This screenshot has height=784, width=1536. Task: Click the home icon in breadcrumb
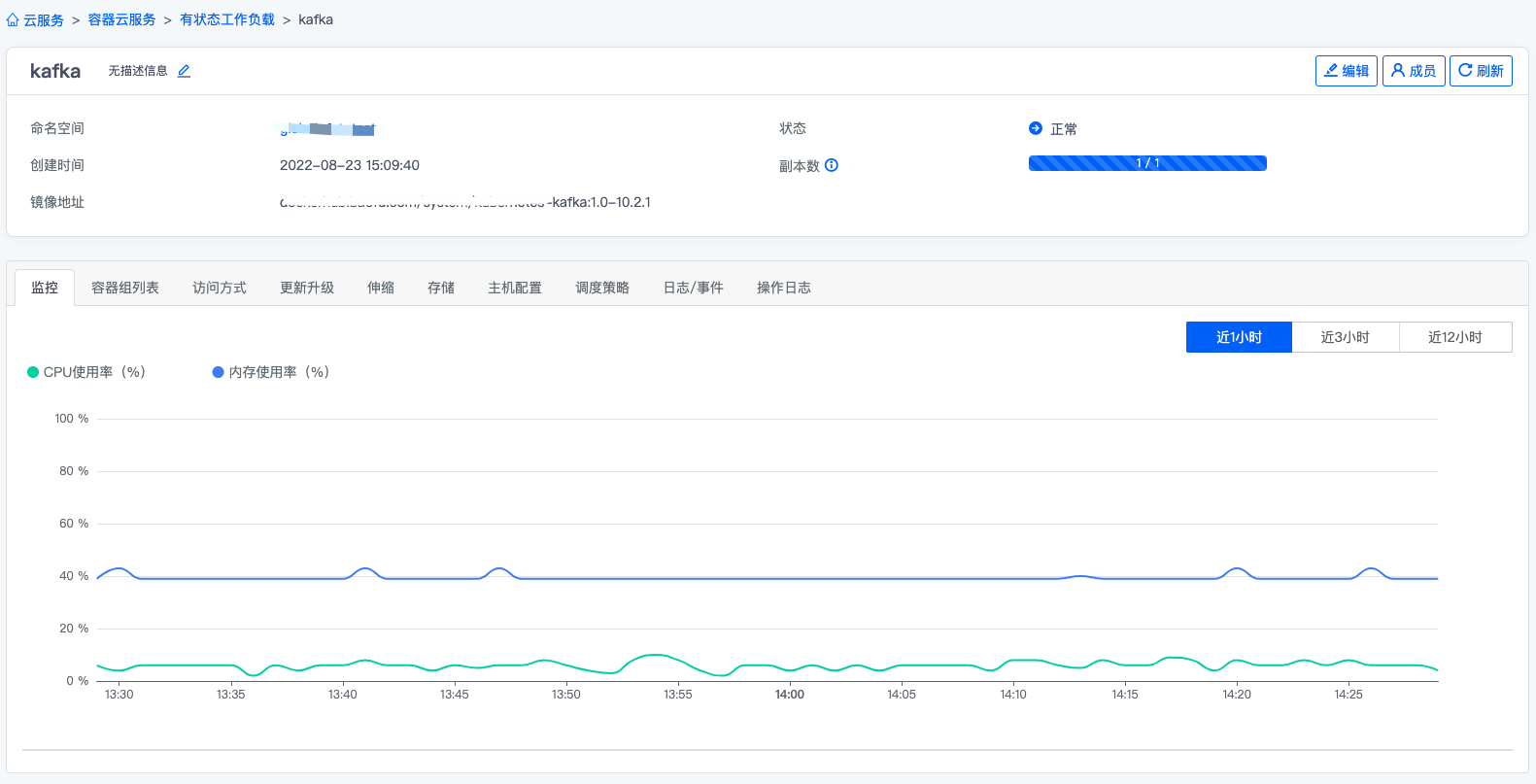(13, 19)
